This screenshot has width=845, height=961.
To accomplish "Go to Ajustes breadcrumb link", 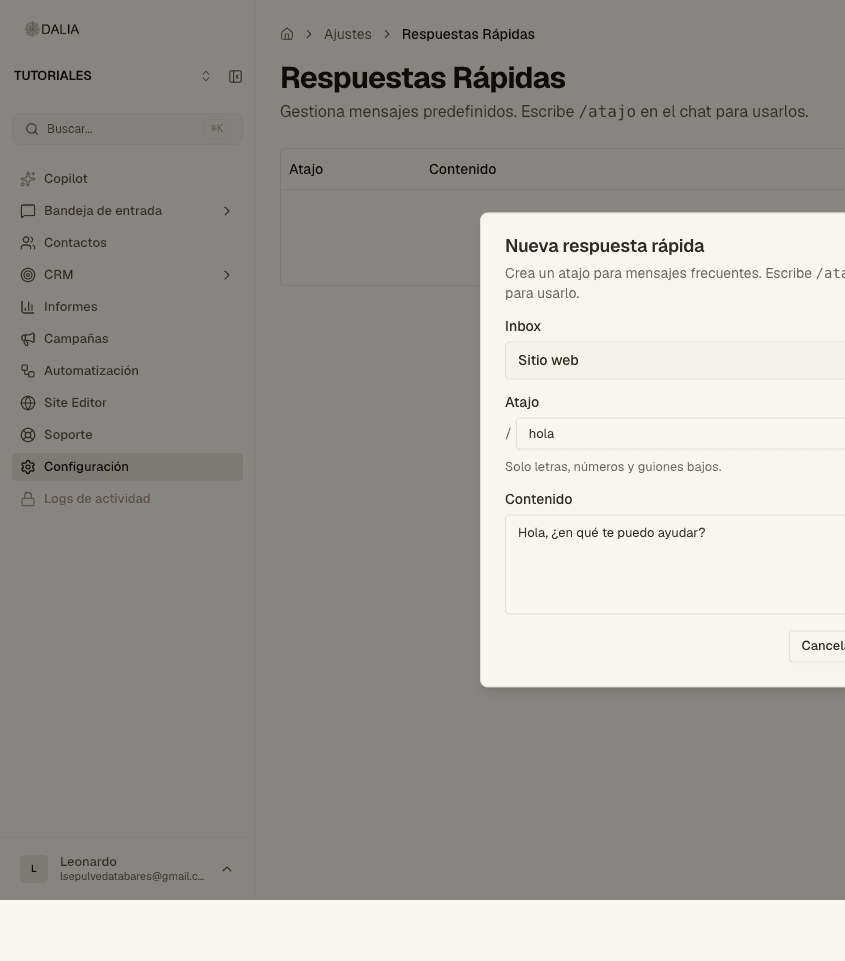I will (x=347, y=34).
